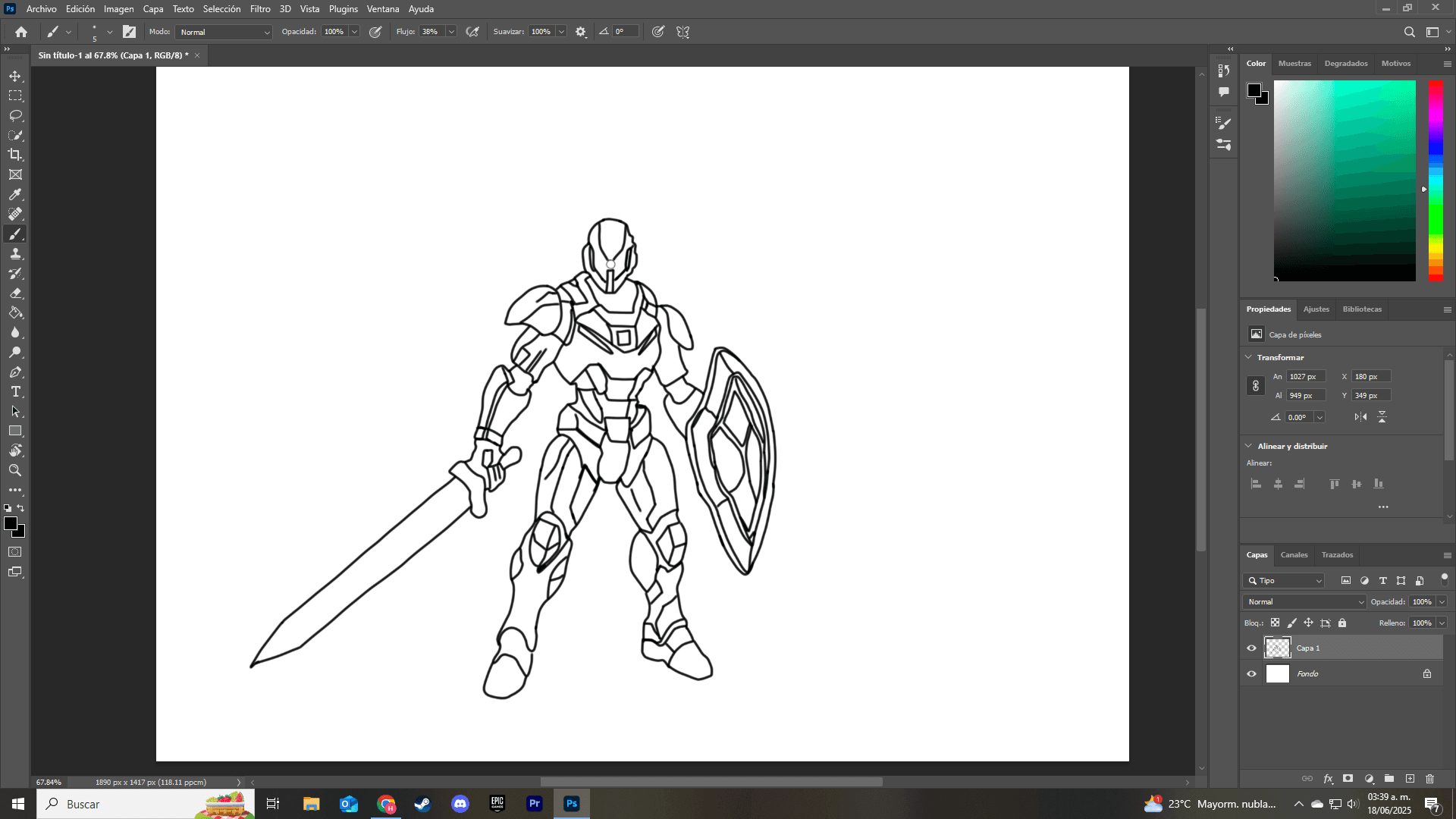The image size is (1456, 819).
Task: Switch to the Canales tab
Action: pos(1294,555)
